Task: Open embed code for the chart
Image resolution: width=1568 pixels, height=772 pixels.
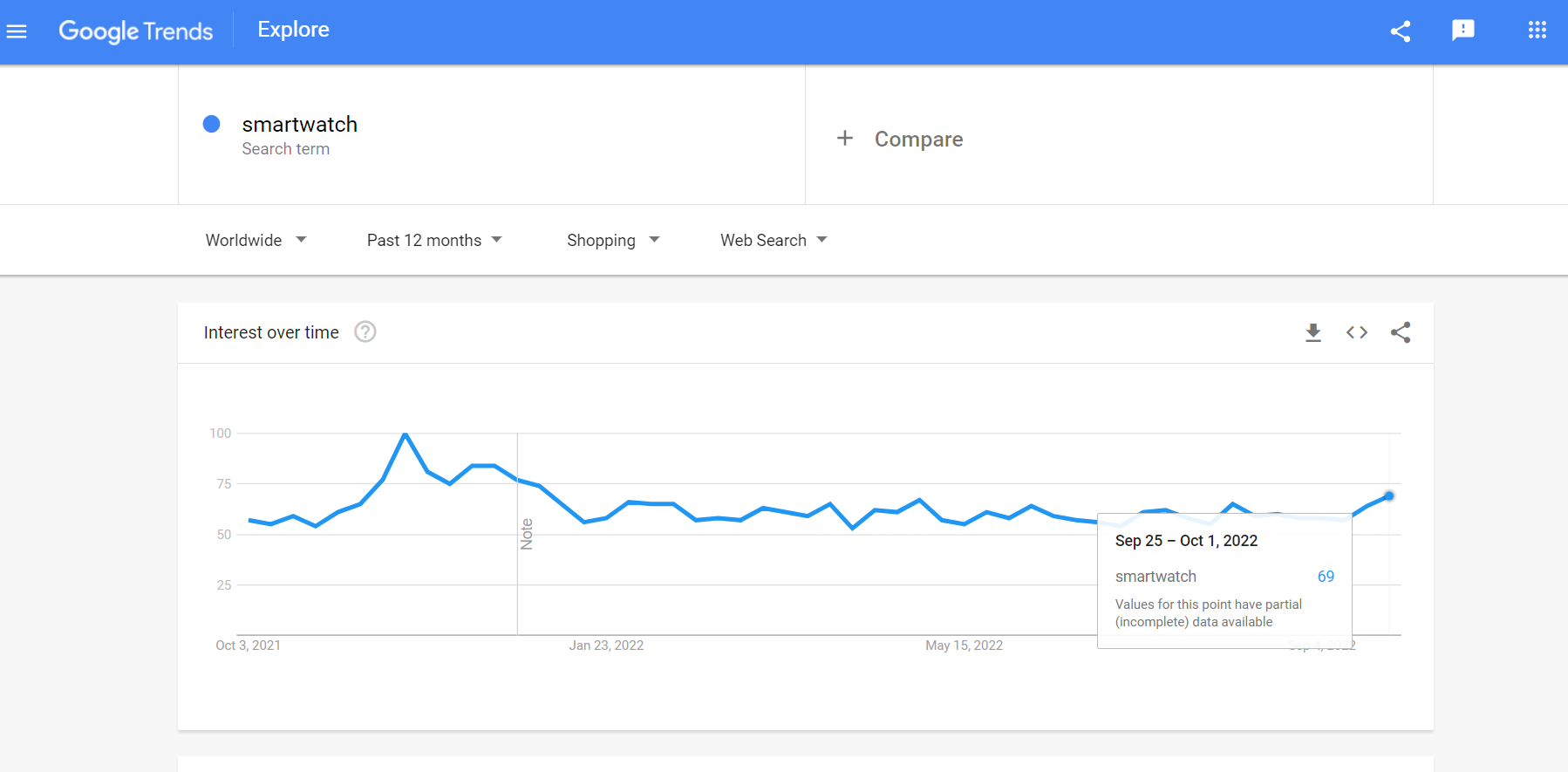Action: tap(1357, 332)
